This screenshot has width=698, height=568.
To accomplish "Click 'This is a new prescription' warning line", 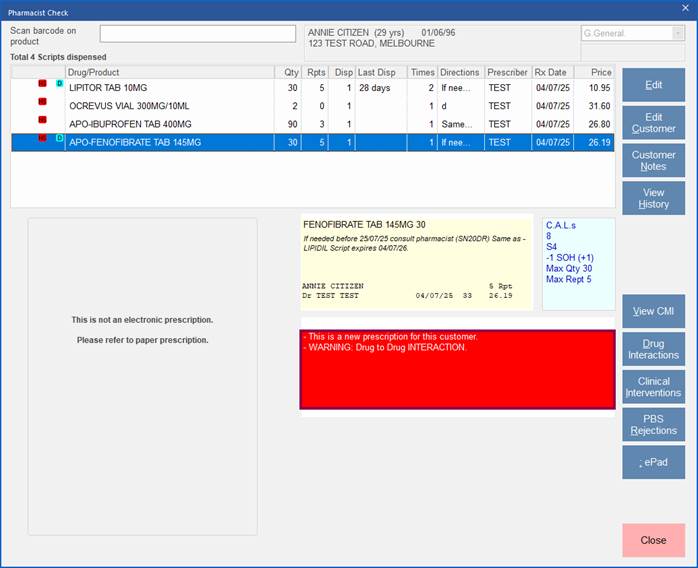I will pyautogui.click(x=390, y=337).
